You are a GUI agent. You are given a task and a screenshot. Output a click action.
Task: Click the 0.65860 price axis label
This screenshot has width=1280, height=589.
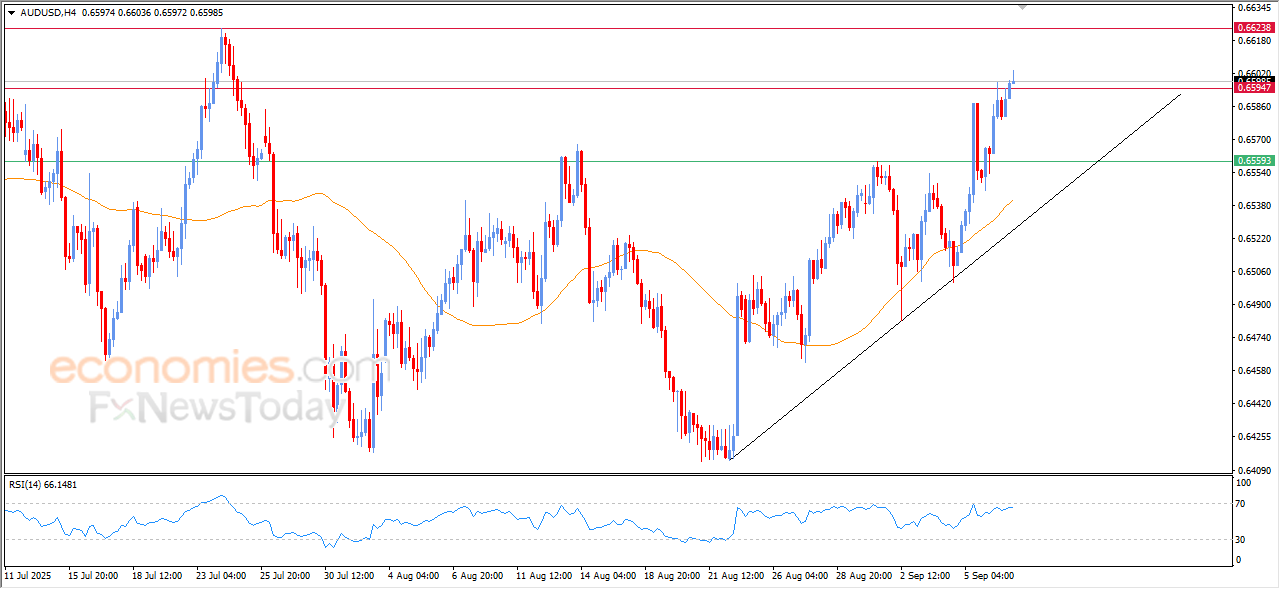coord(1255,106)
